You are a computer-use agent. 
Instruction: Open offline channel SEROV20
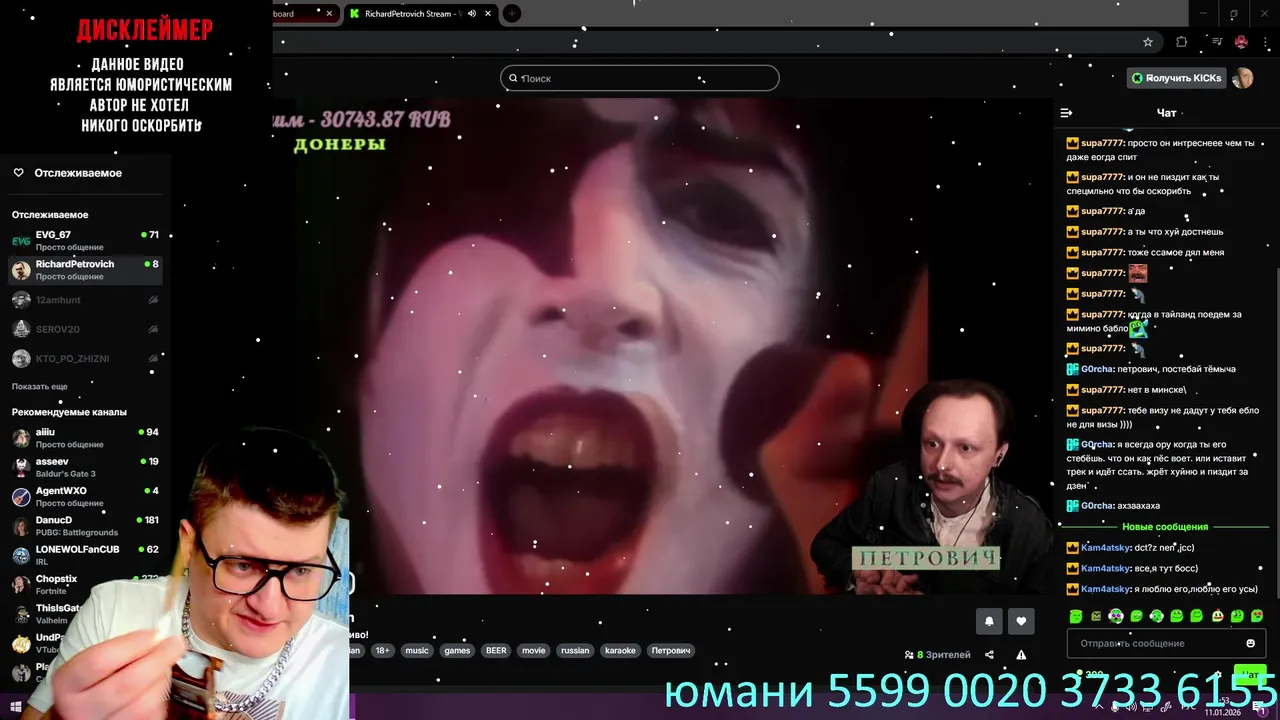(85, 329)
